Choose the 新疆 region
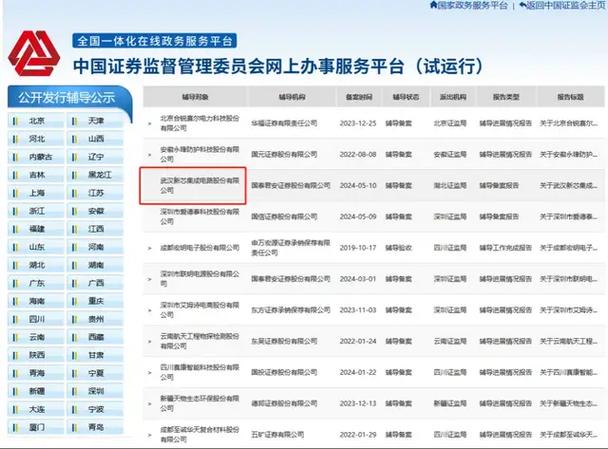608x449 pixels. coord(36,391)
